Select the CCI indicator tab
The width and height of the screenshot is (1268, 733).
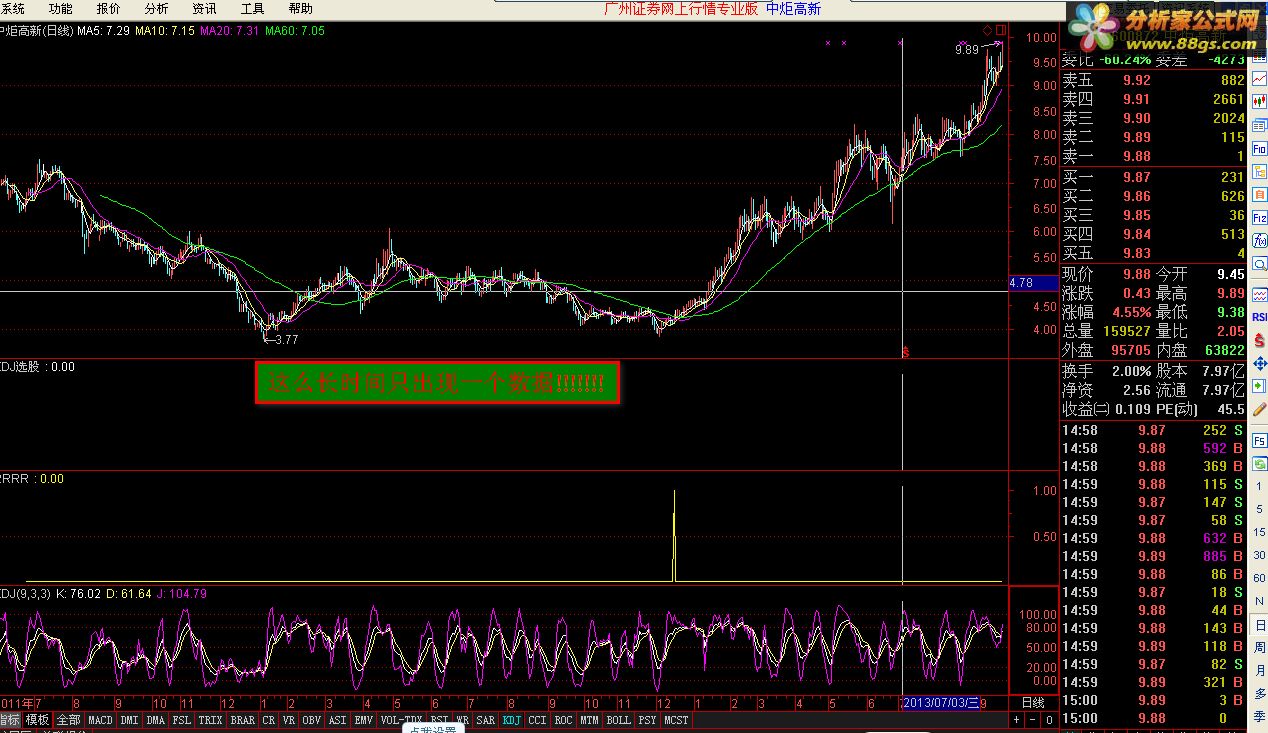538,720
